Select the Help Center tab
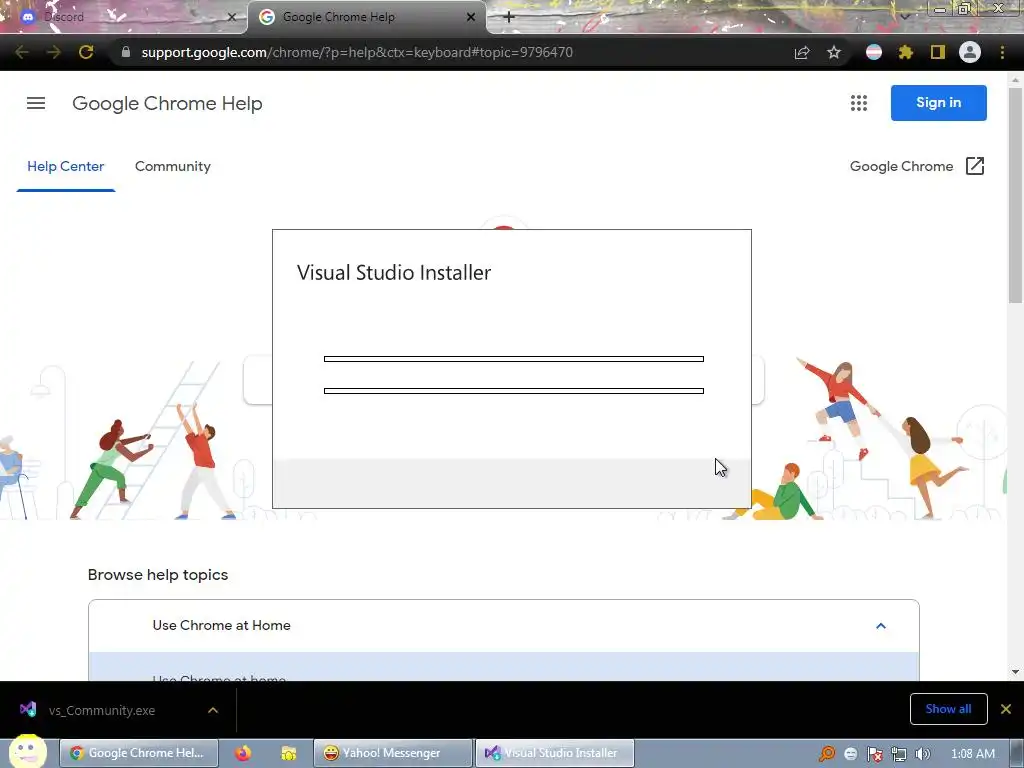 click(x=65, y=167)
